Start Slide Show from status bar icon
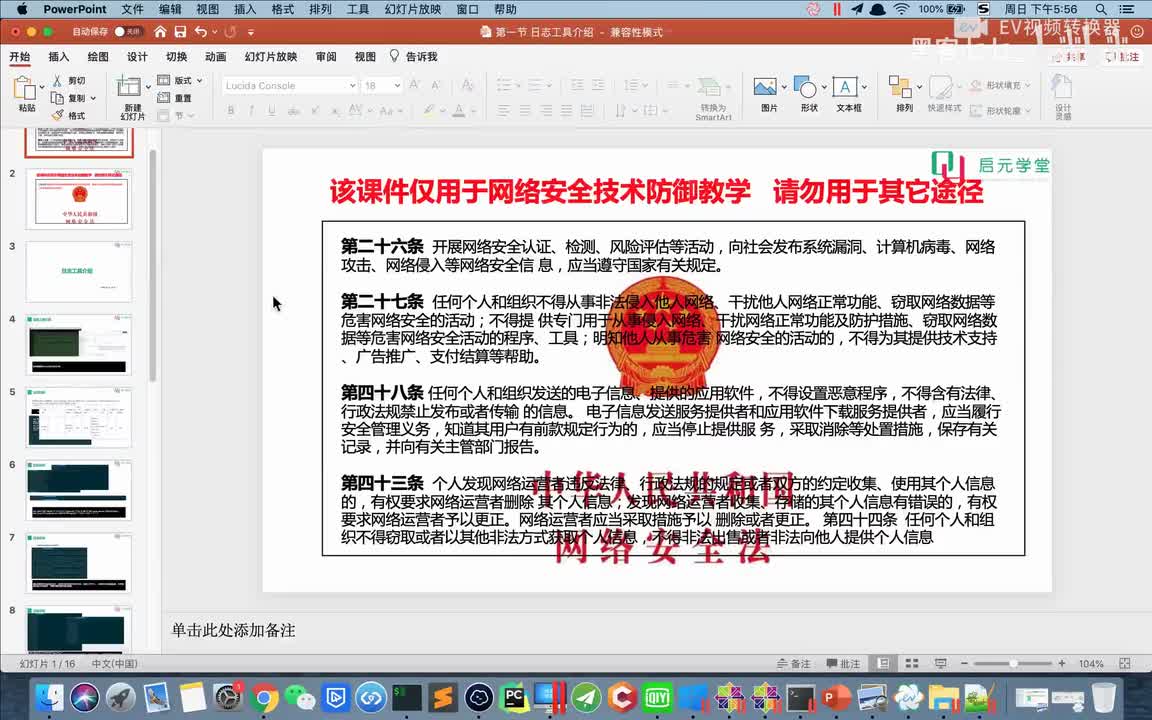Image resolution: width=1152 pixels, height=720 pixels. click(x=940, y=663)
